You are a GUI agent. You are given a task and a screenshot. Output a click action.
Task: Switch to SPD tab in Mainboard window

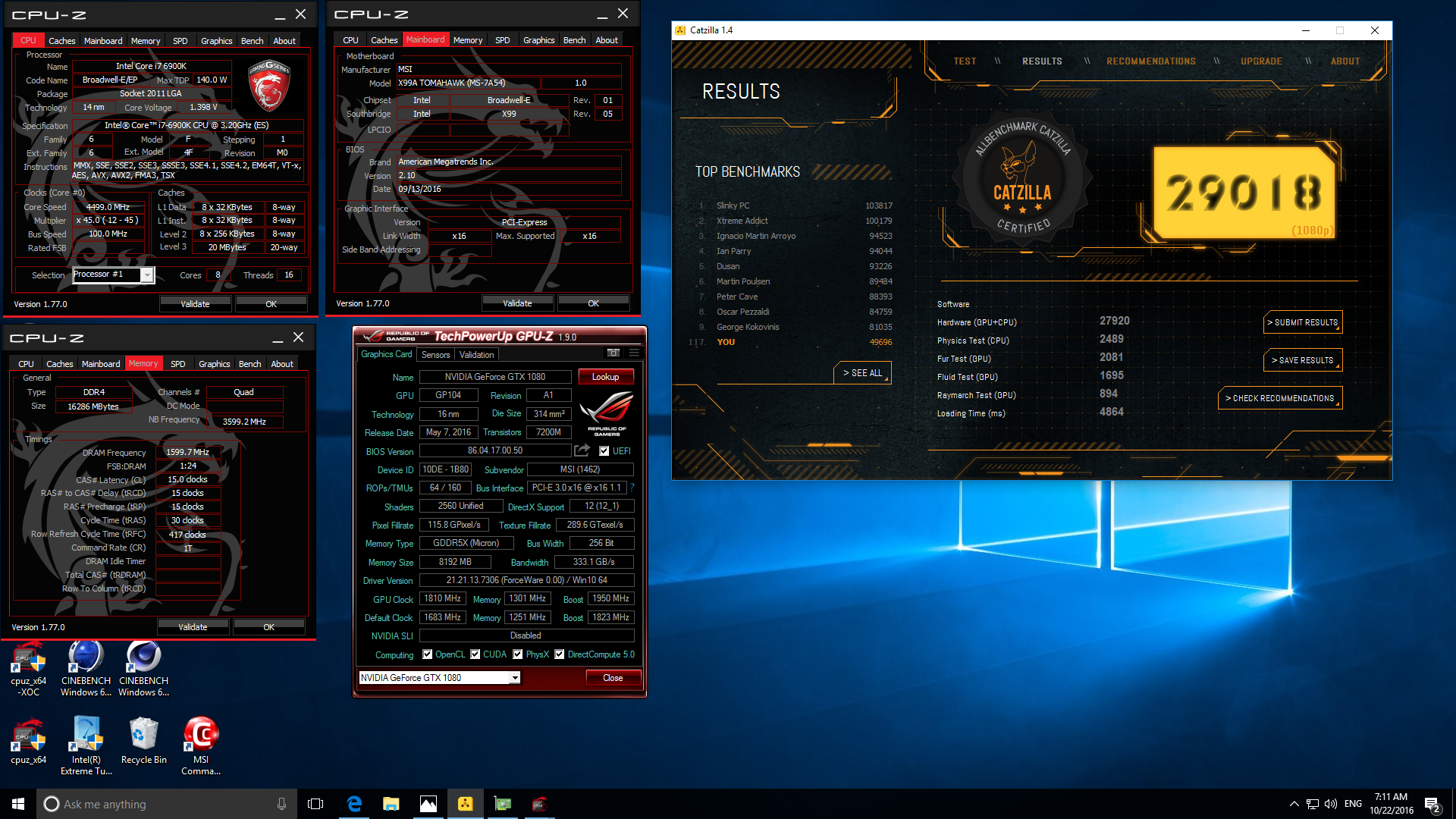(503, 40)
